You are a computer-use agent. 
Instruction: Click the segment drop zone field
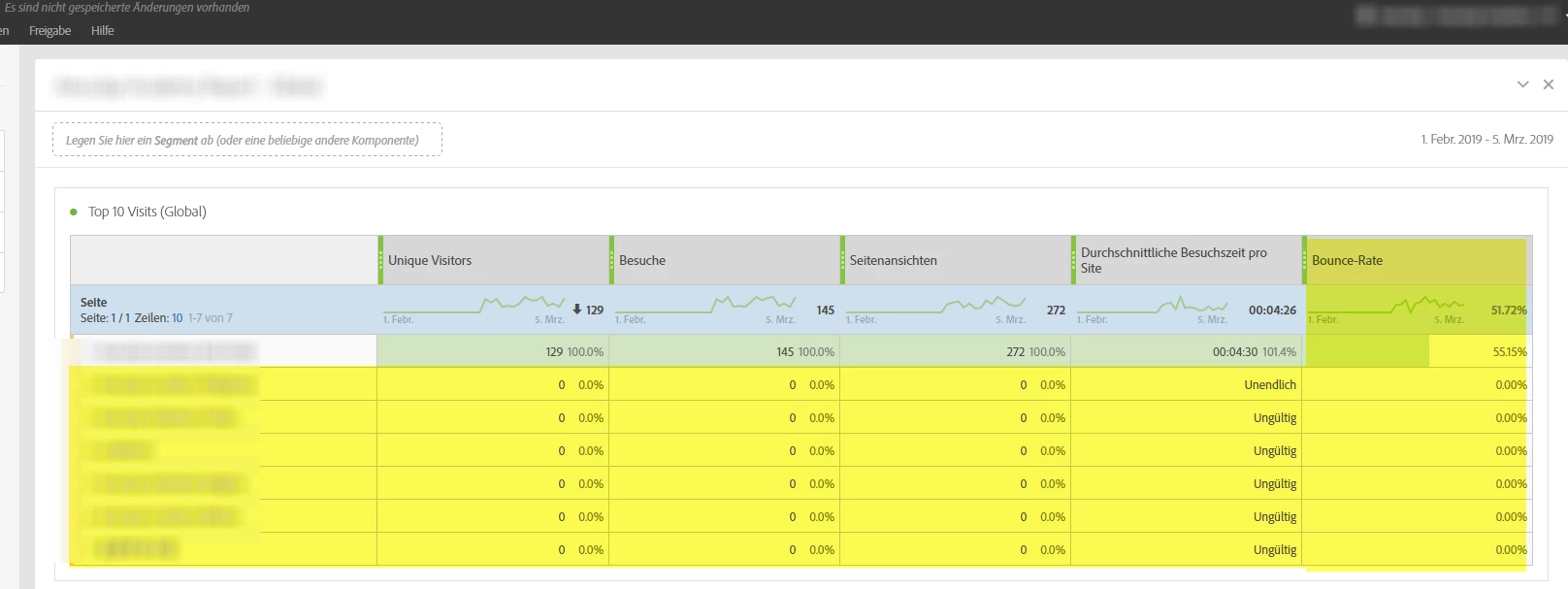[247, 140]
